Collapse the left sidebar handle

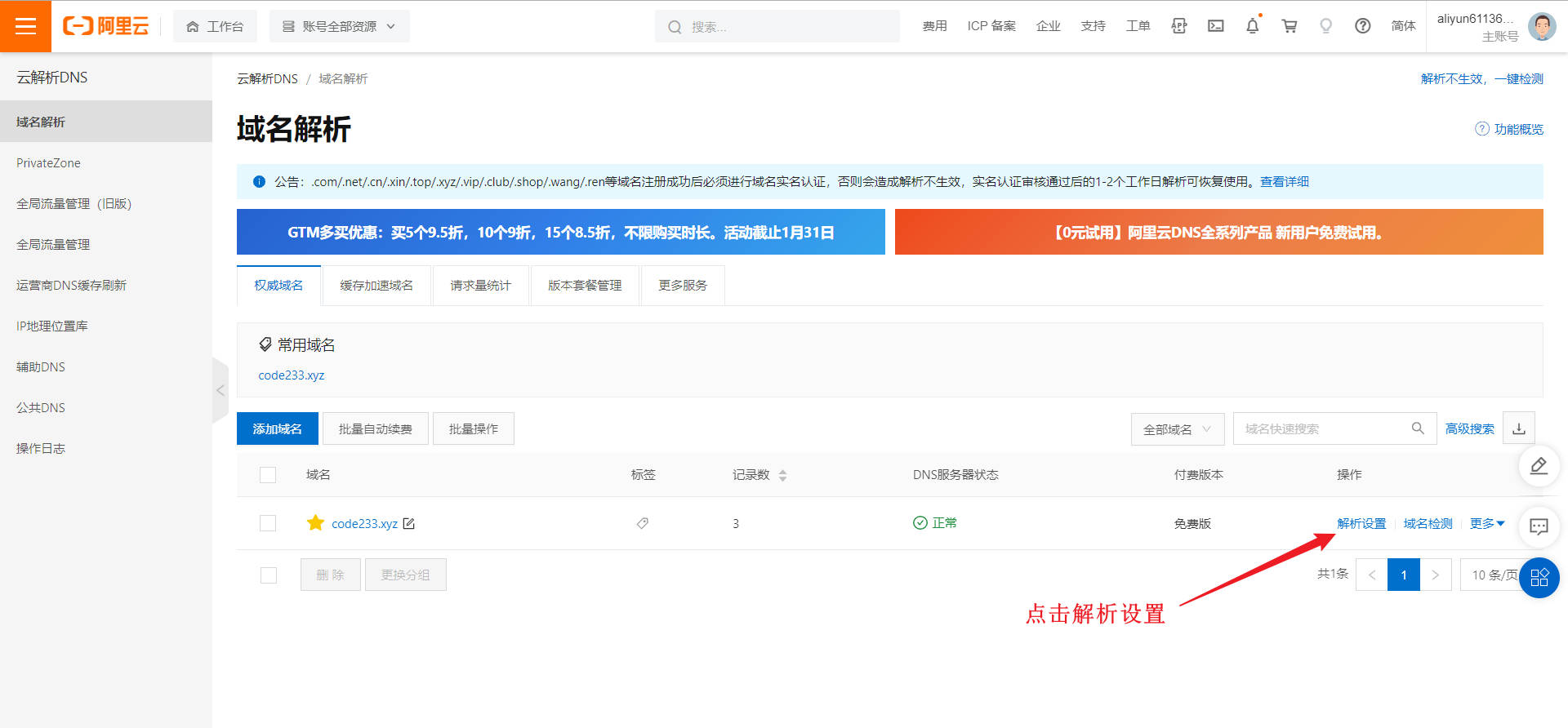click(x=220, y=390)
